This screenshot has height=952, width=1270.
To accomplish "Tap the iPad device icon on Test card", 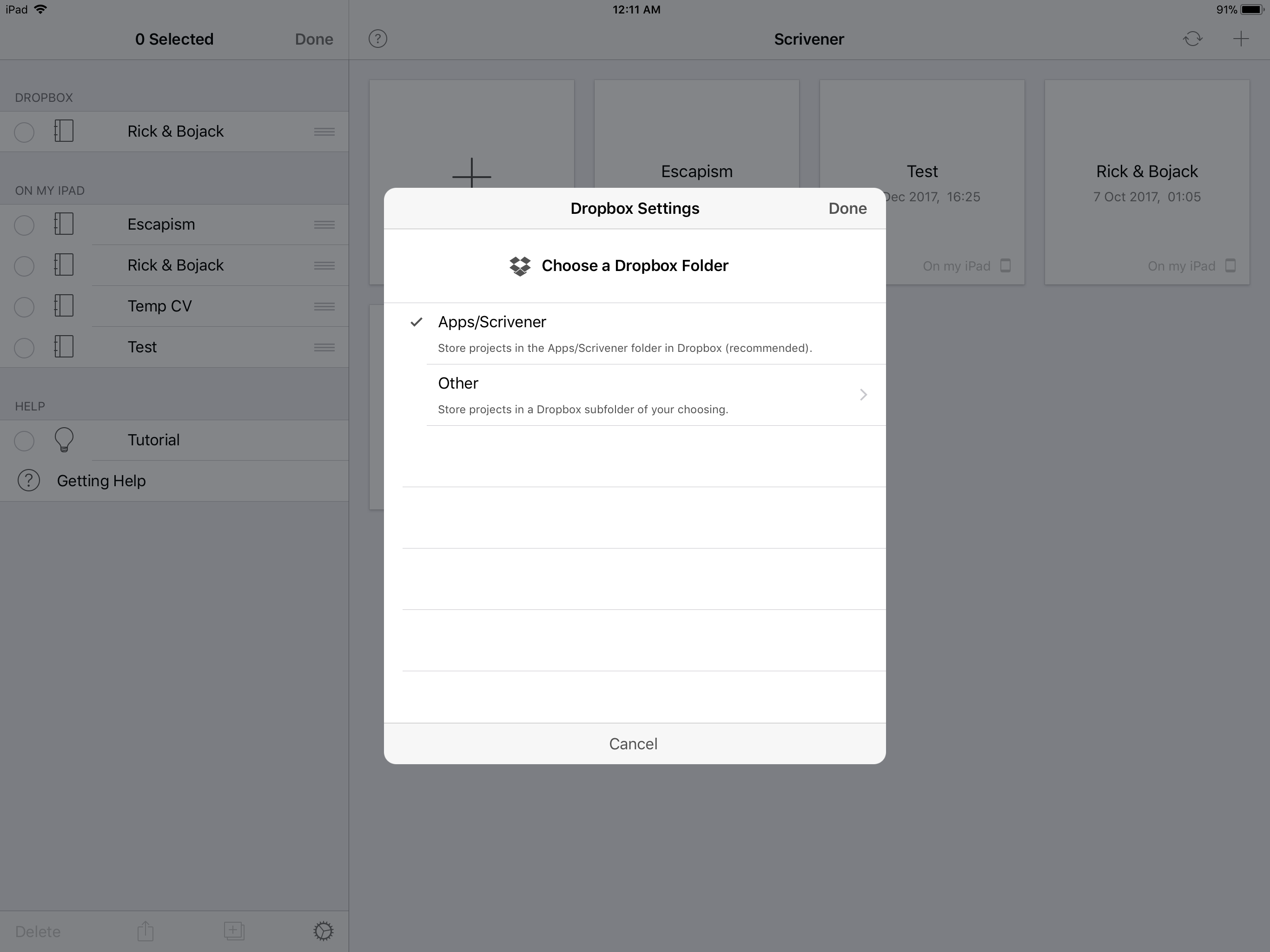I will (1005, 266).
